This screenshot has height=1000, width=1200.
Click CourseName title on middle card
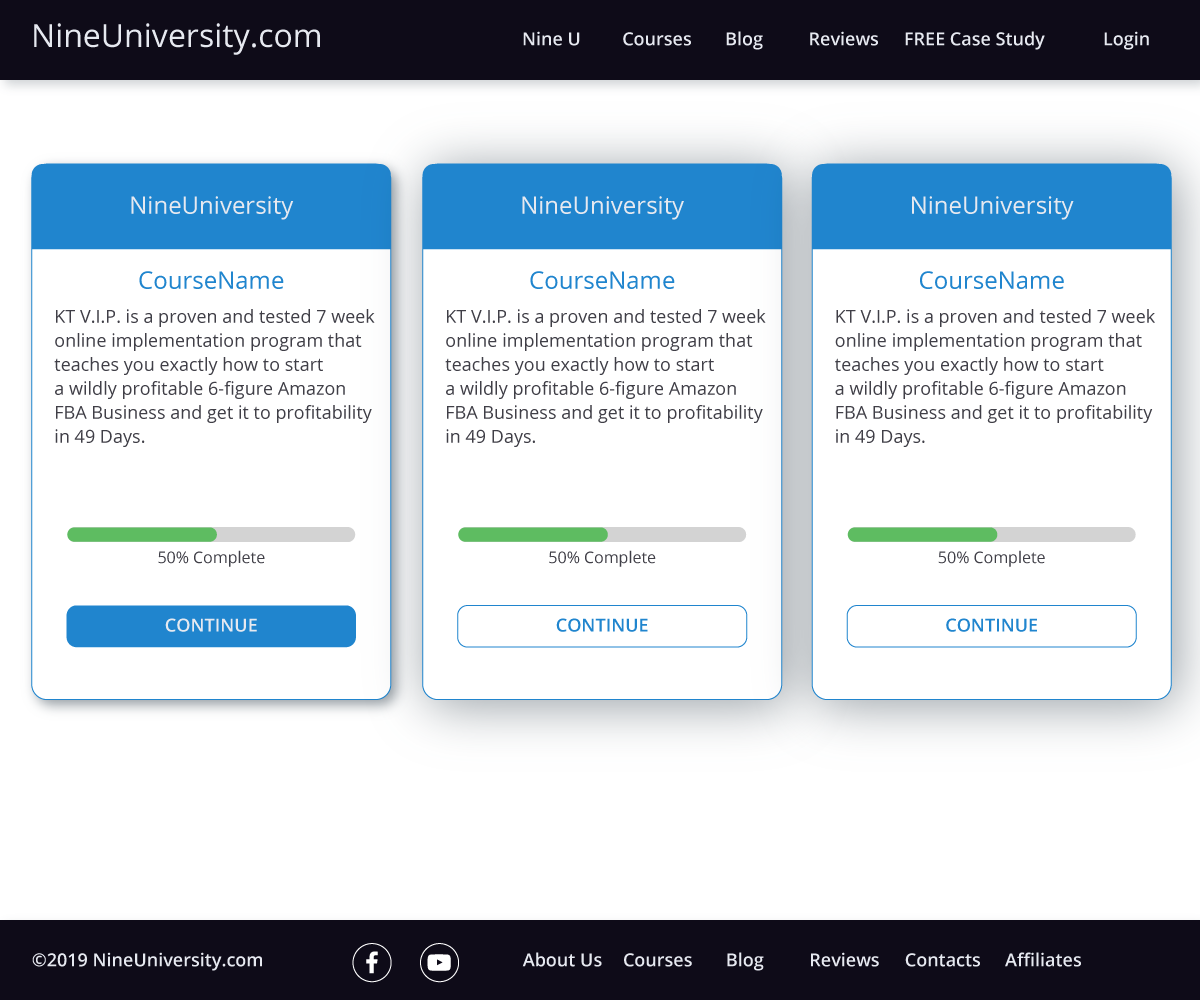pyautogui.click(x=602, y=281)
